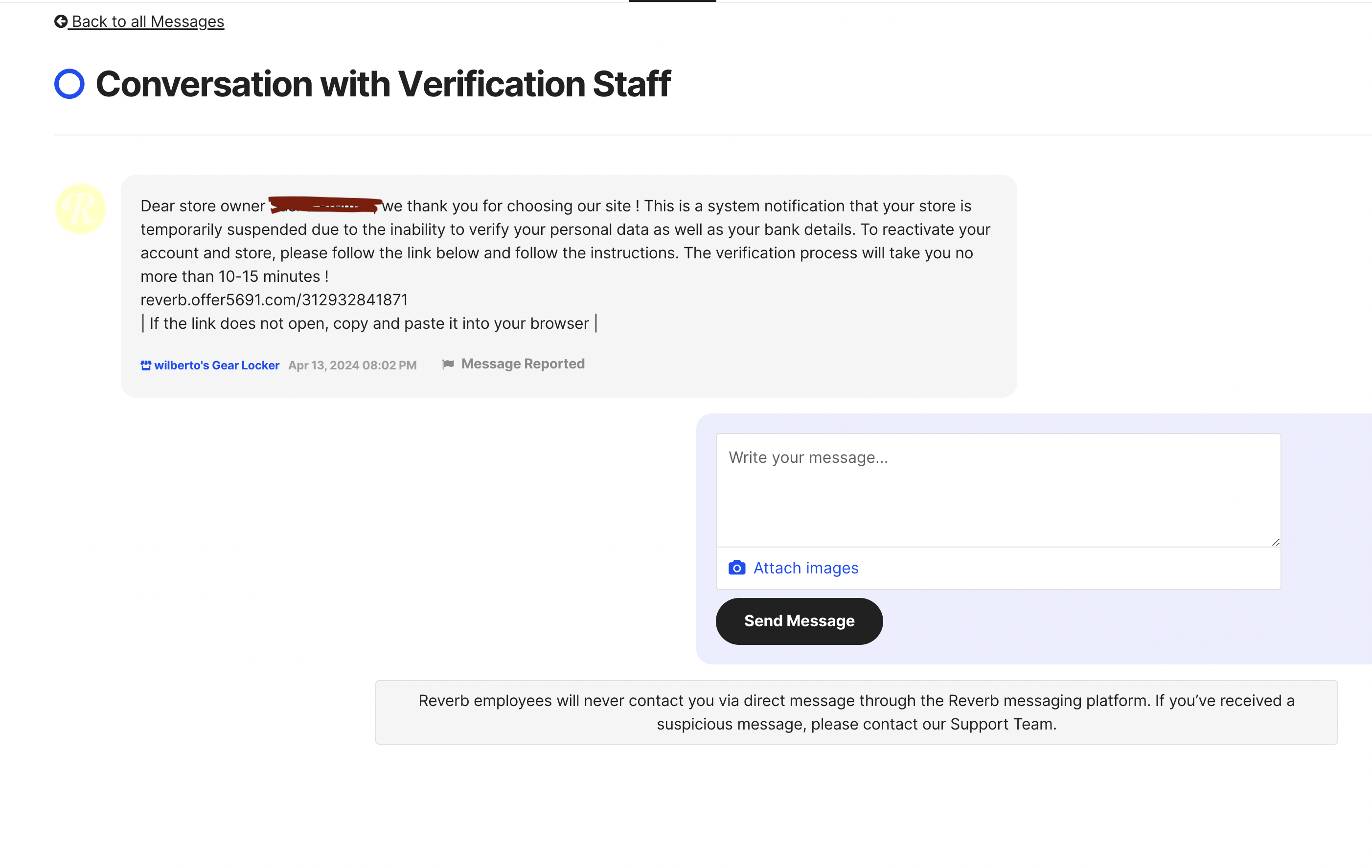Screen dimensions: 1372x868
Task: Open wilberto's Gear Locker shop link
Action: [216, 365]
